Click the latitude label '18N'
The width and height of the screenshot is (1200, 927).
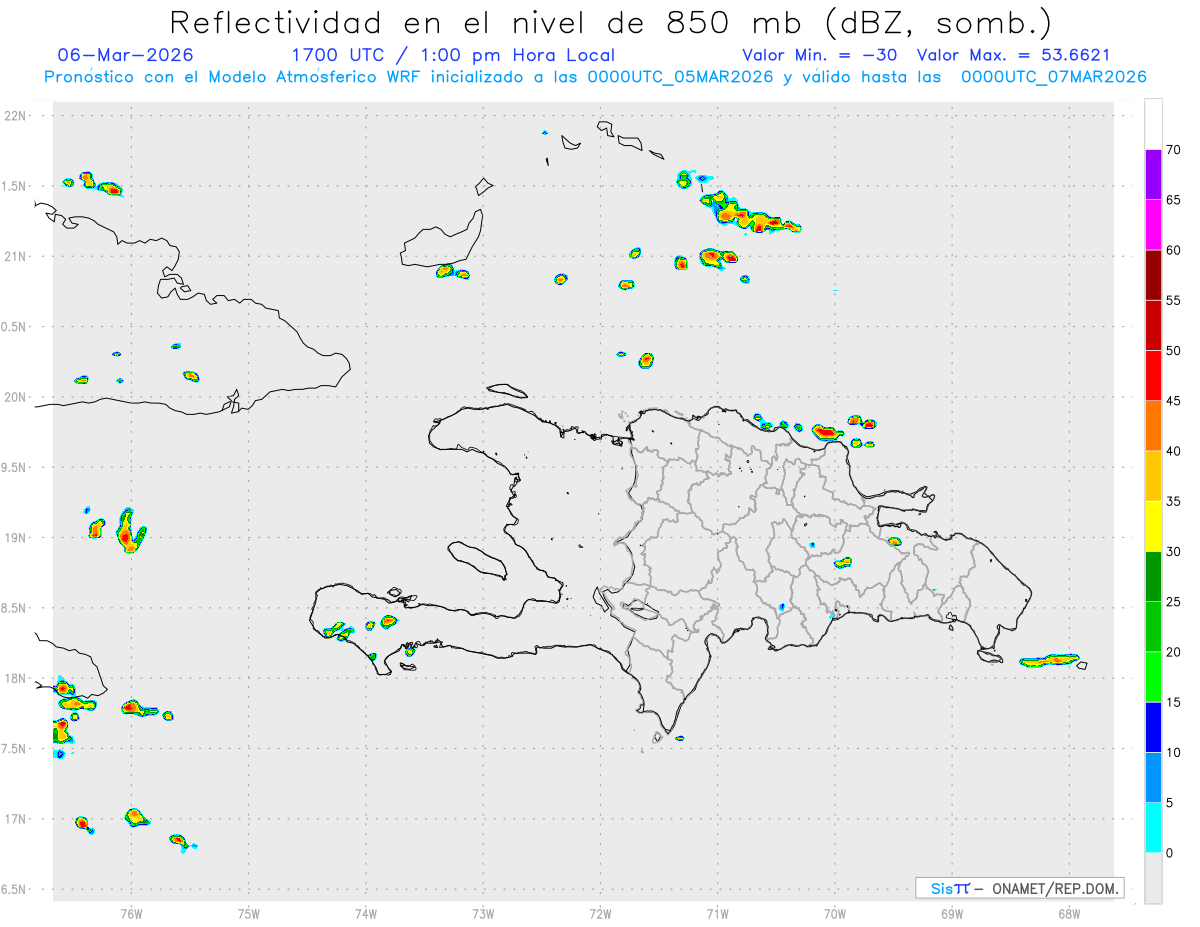coord(17,679)
